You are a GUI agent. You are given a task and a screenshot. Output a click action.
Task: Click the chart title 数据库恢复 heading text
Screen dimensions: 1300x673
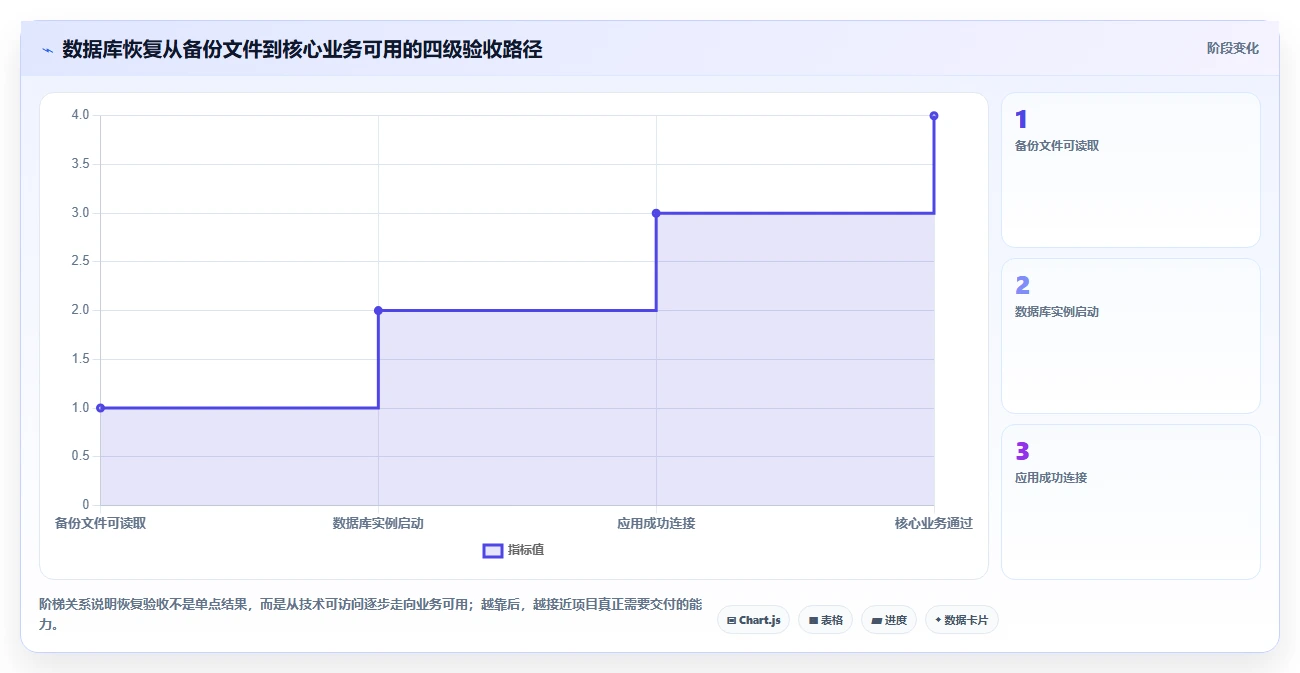(x=302, y=49)
